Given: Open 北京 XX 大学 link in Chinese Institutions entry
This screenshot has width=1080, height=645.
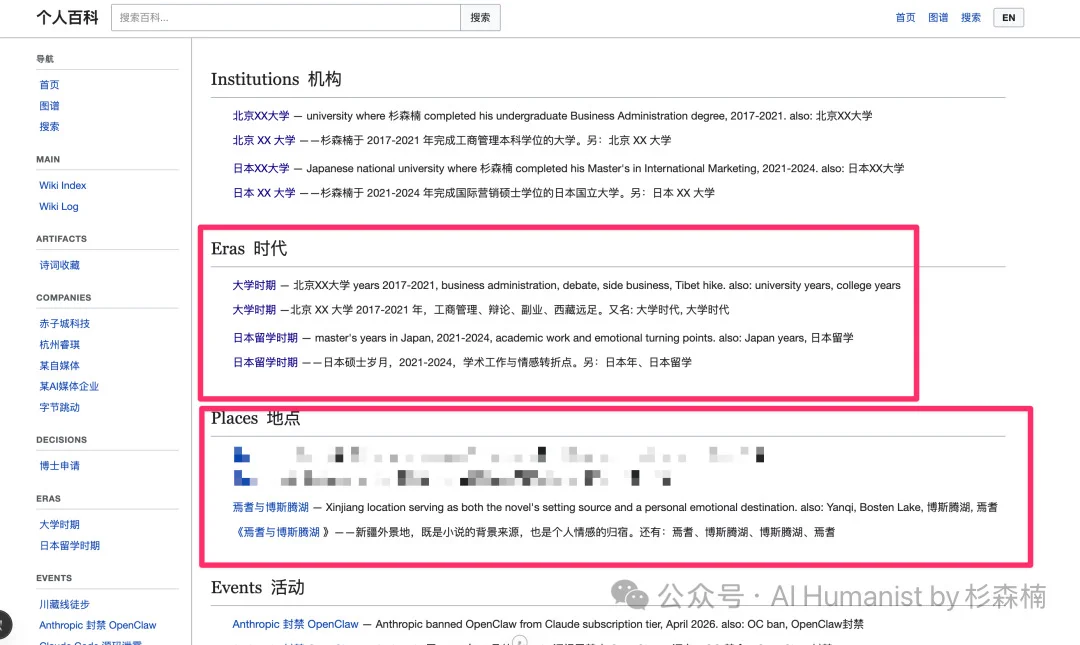Looking at the screenshot, I should [x=264, y=140].
